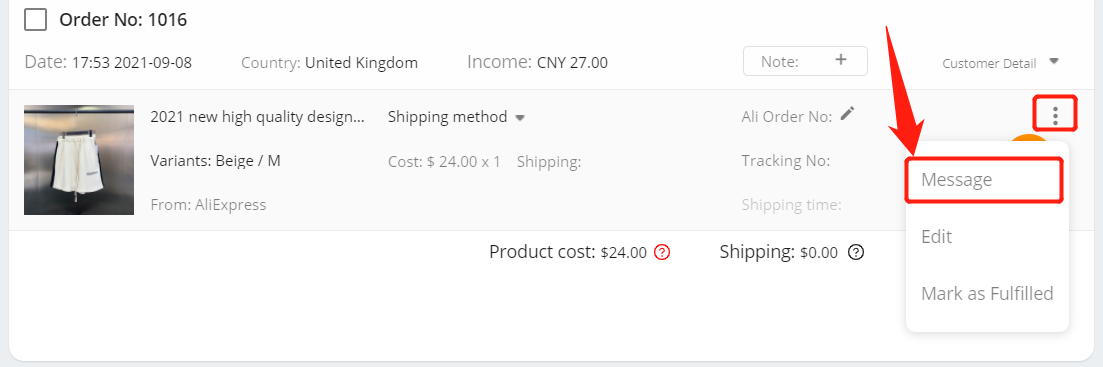Click into the Note field

point(805,61)
